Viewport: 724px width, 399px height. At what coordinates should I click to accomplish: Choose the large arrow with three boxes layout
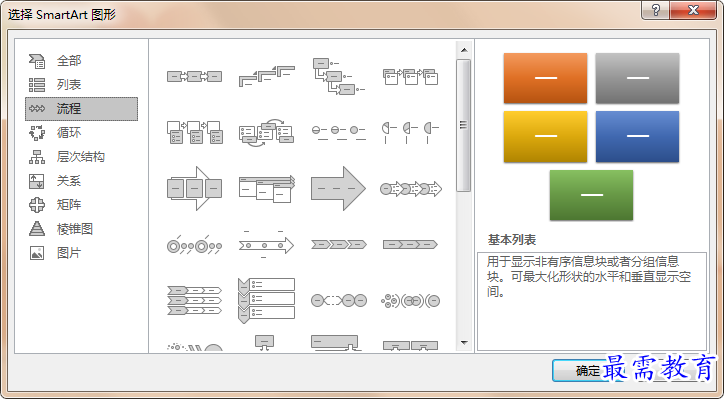(194, 188)
